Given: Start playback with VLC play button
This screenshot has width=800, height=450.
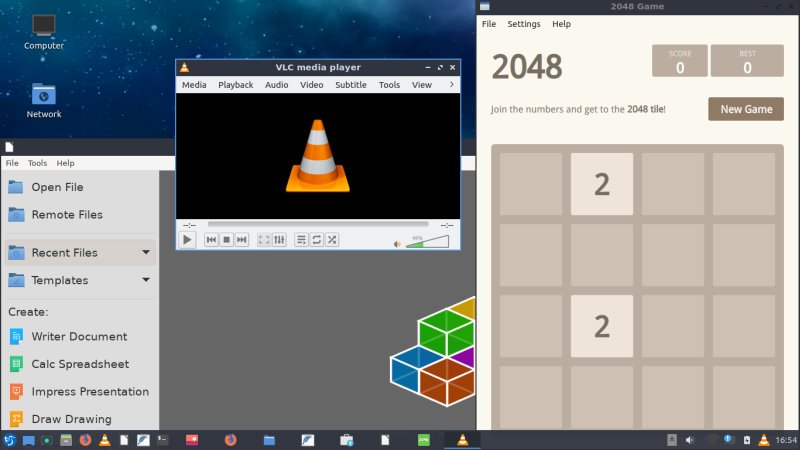Looking at the screenshot, I should point(187,239).
